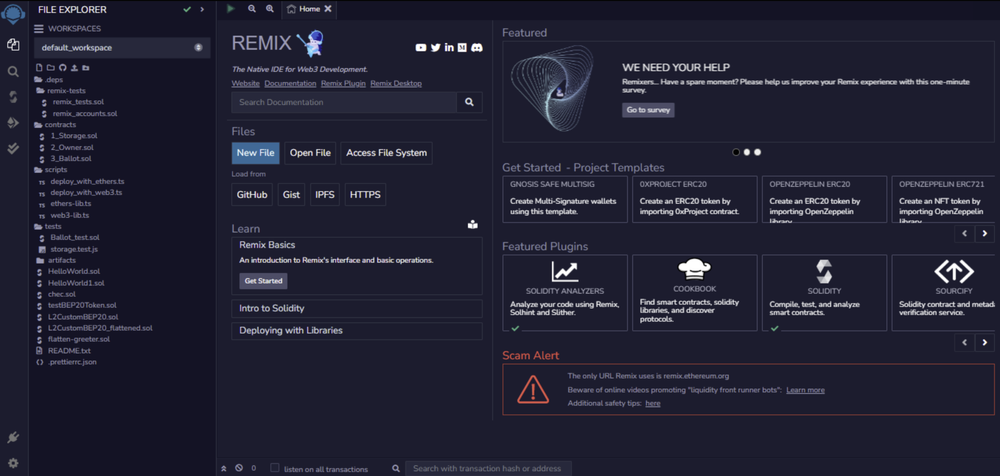Open the Plugin manager plug icon
Screen dimensions: 1000x476
(x=13, y=438)
